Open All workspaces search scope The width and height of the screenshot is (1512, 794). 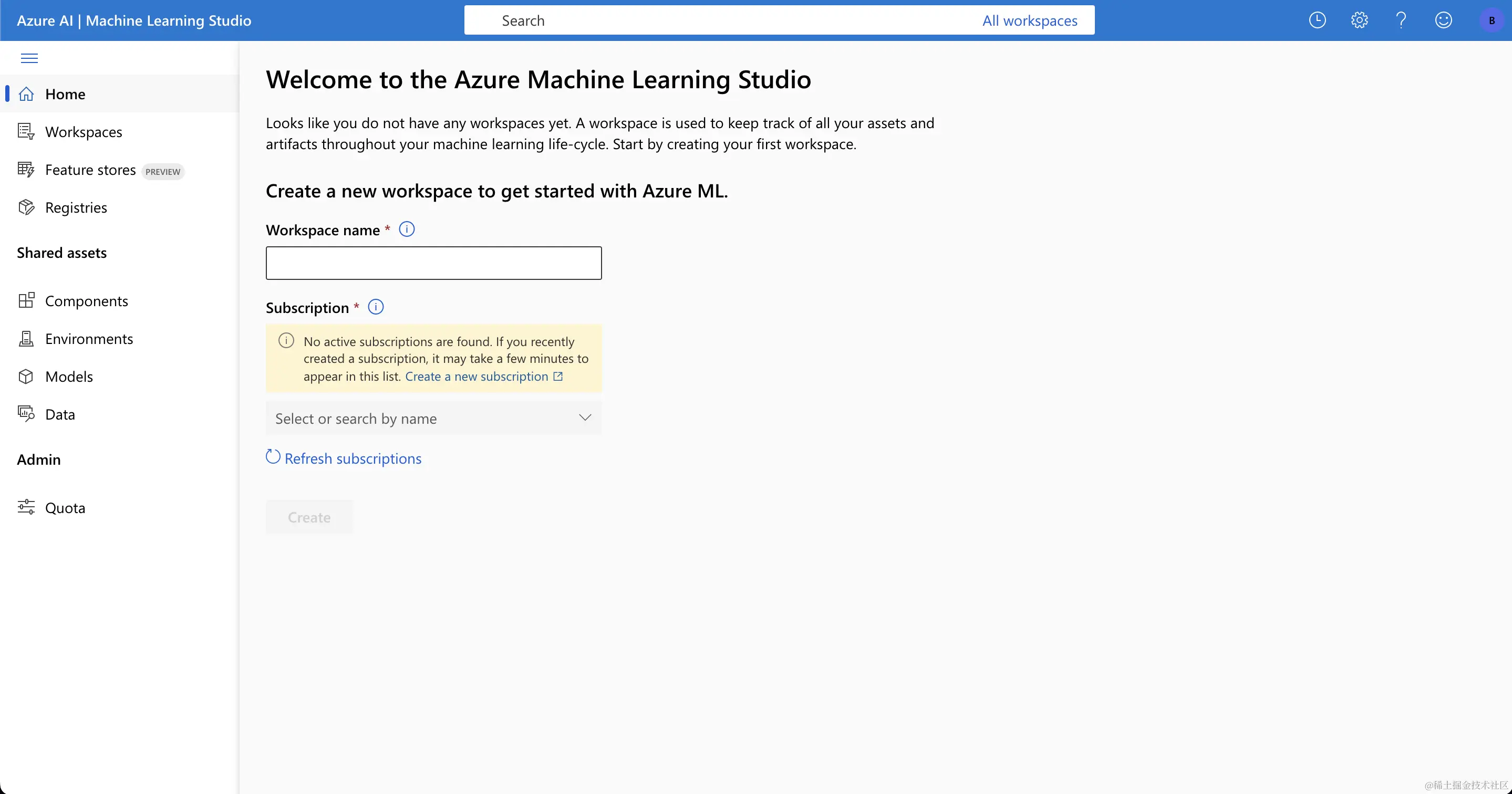pos(1030,20)
